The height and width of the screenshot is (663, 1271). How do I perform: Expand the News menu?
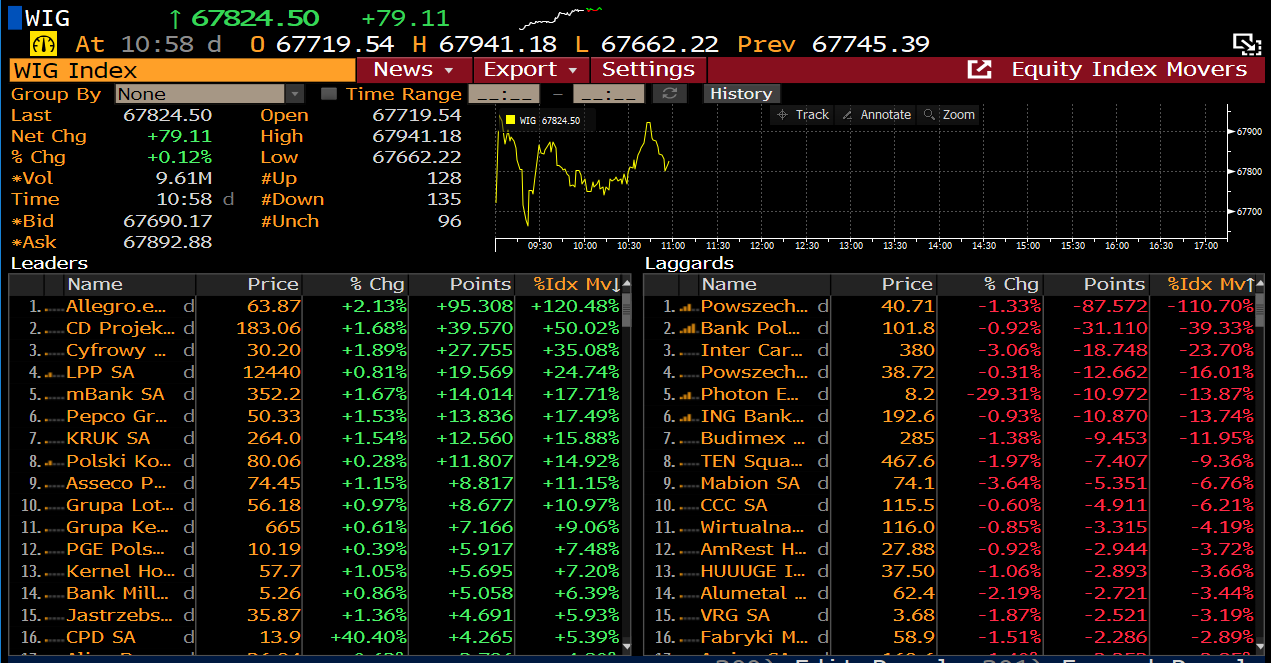[414, 70]
